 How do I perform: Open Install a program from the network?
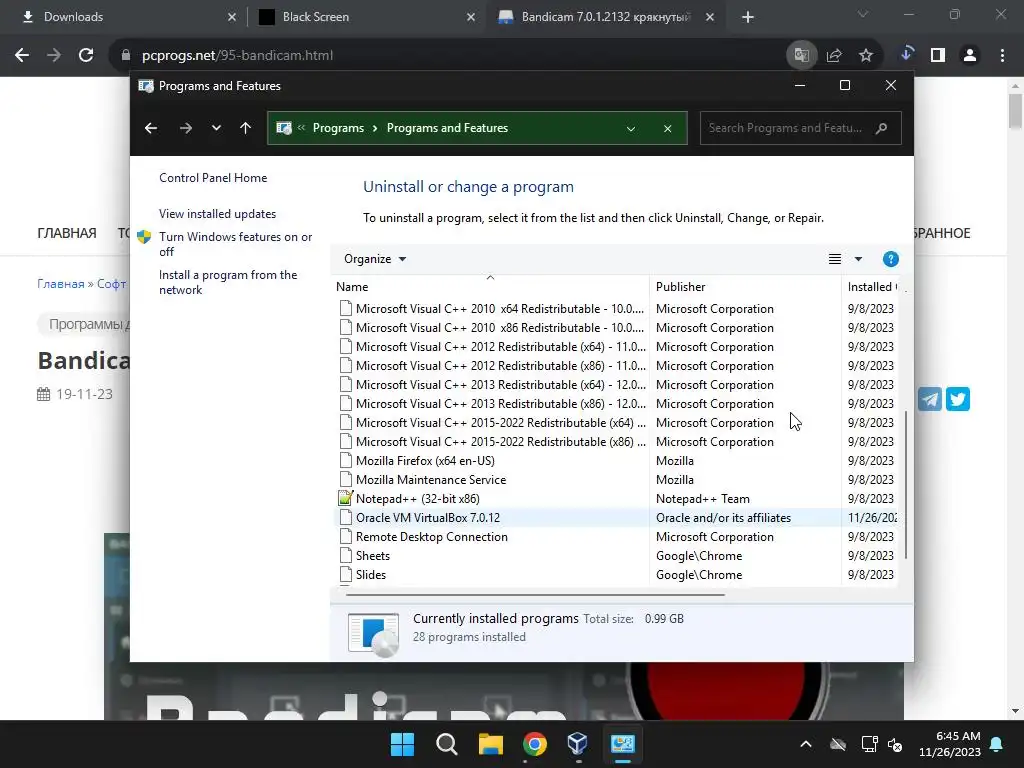(x=228, y=282)
